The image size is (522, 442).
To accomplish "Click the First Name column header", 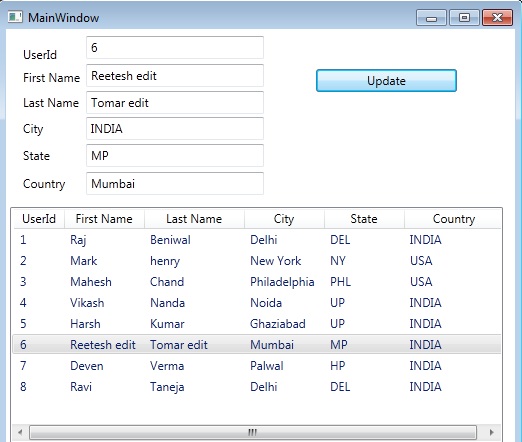I will (104, 219).
